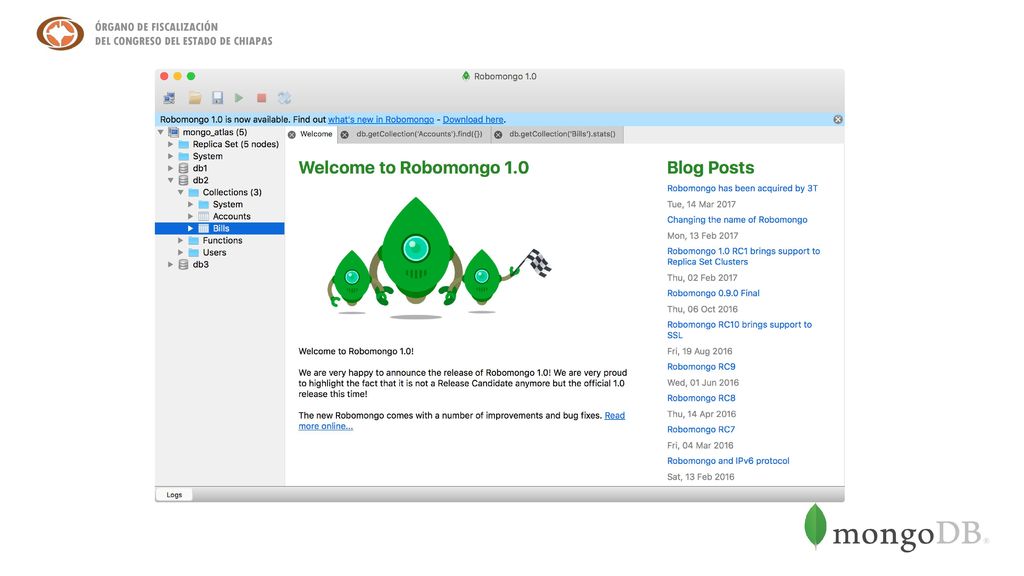This screenshot has height=576, width=1024.
Task: Collapse the db2 database
Action: [170, 180]
